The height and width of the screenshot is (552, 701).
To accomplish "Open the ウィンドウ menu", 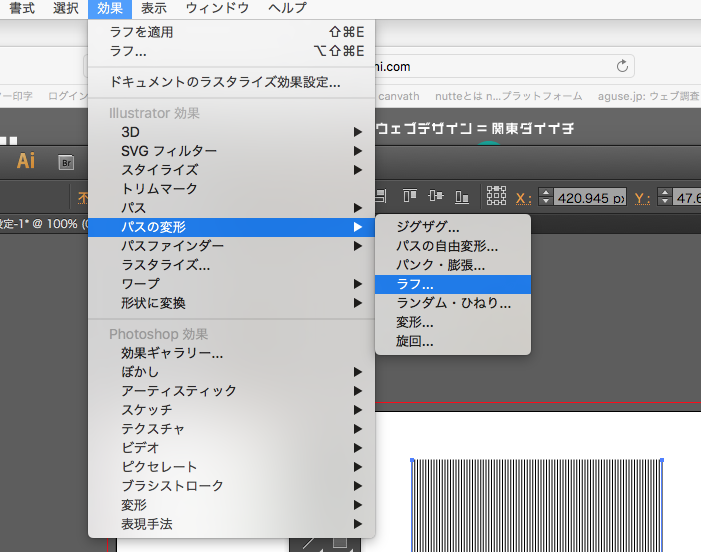I will (217, 8).
